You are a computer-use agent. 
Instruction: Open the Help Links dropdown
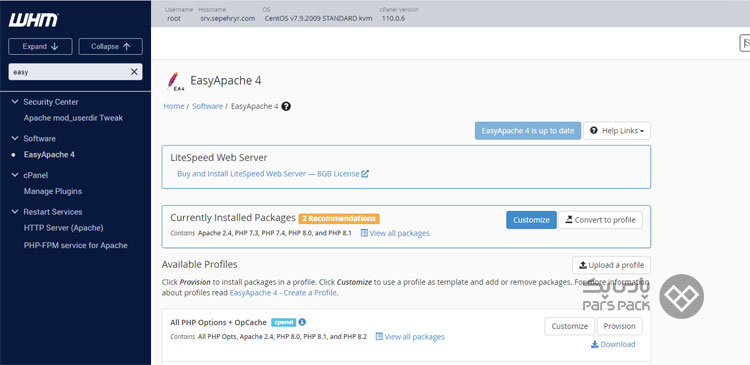point(617,131)
